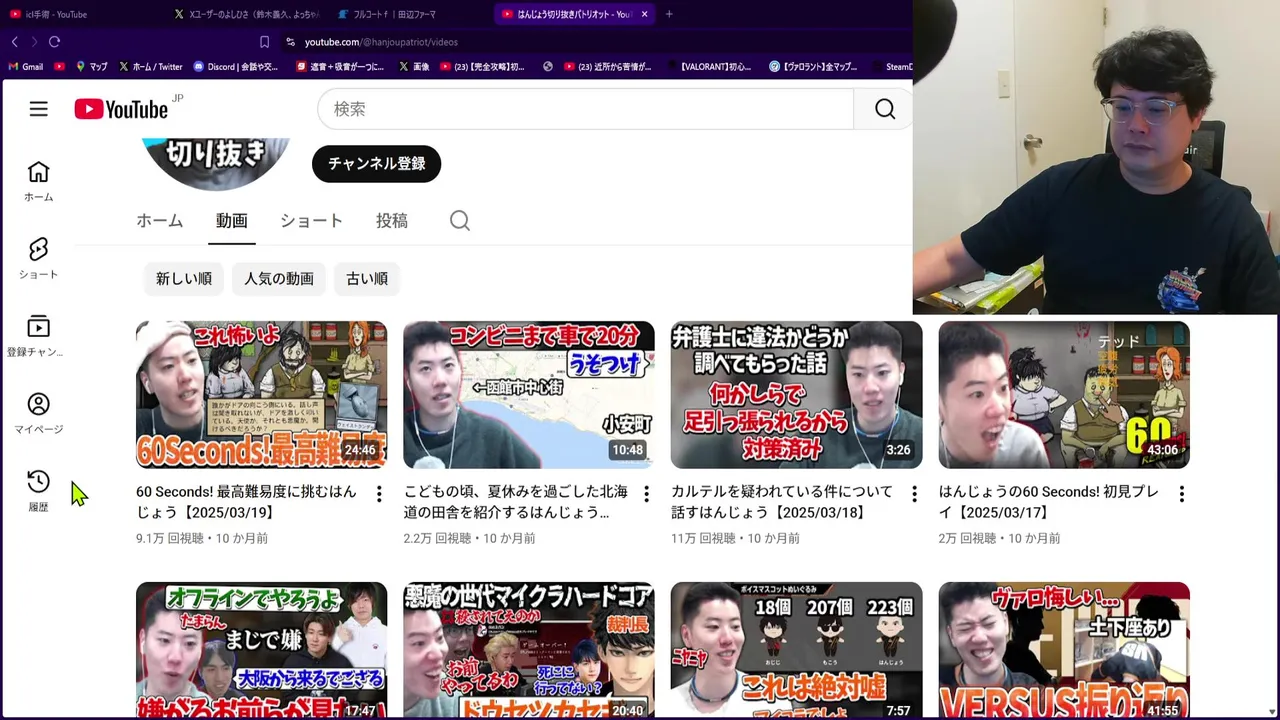Viewport: 1280px width, 720px height.
Task: Open the 近所から苦情が bookmark
Action: (608, 67)
